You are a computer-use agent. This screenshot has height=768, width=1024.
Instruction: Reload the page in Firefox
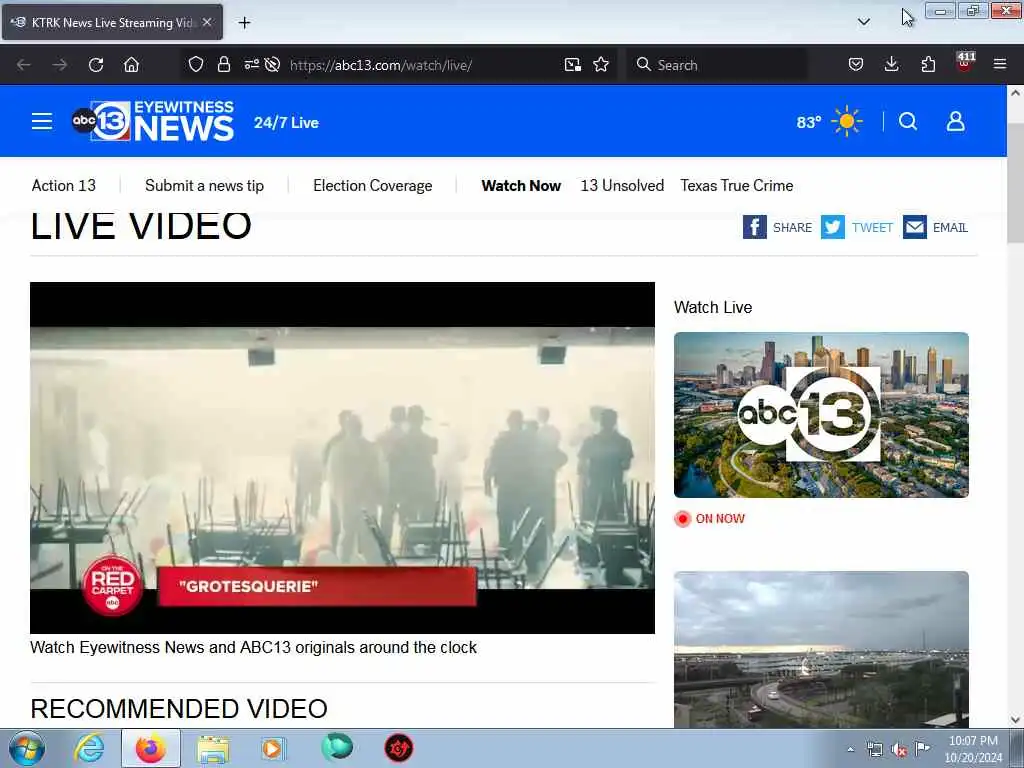(96, 65)
